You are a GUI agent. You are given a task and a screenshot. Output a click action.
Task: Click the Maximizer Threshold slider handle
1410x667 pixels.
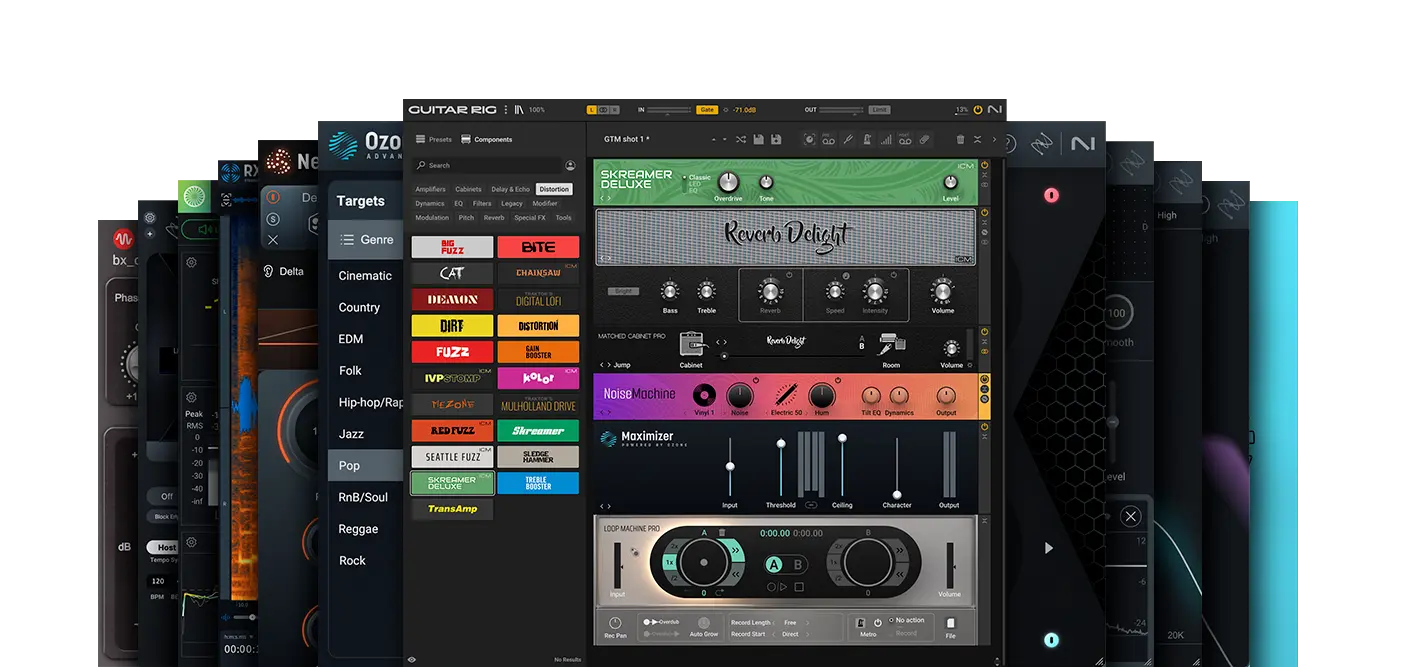[781, 443]
